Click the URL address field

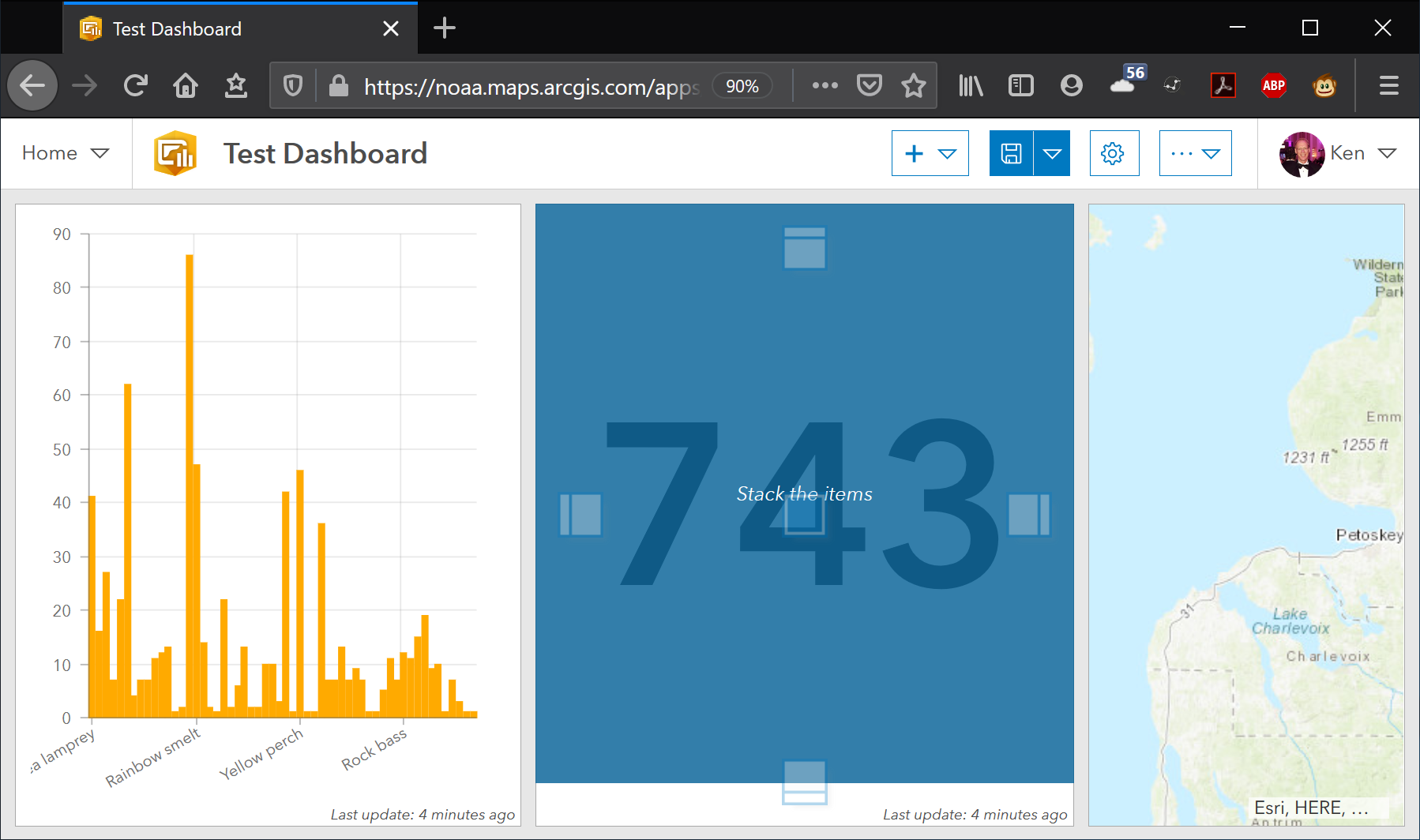tap(532, 86)
